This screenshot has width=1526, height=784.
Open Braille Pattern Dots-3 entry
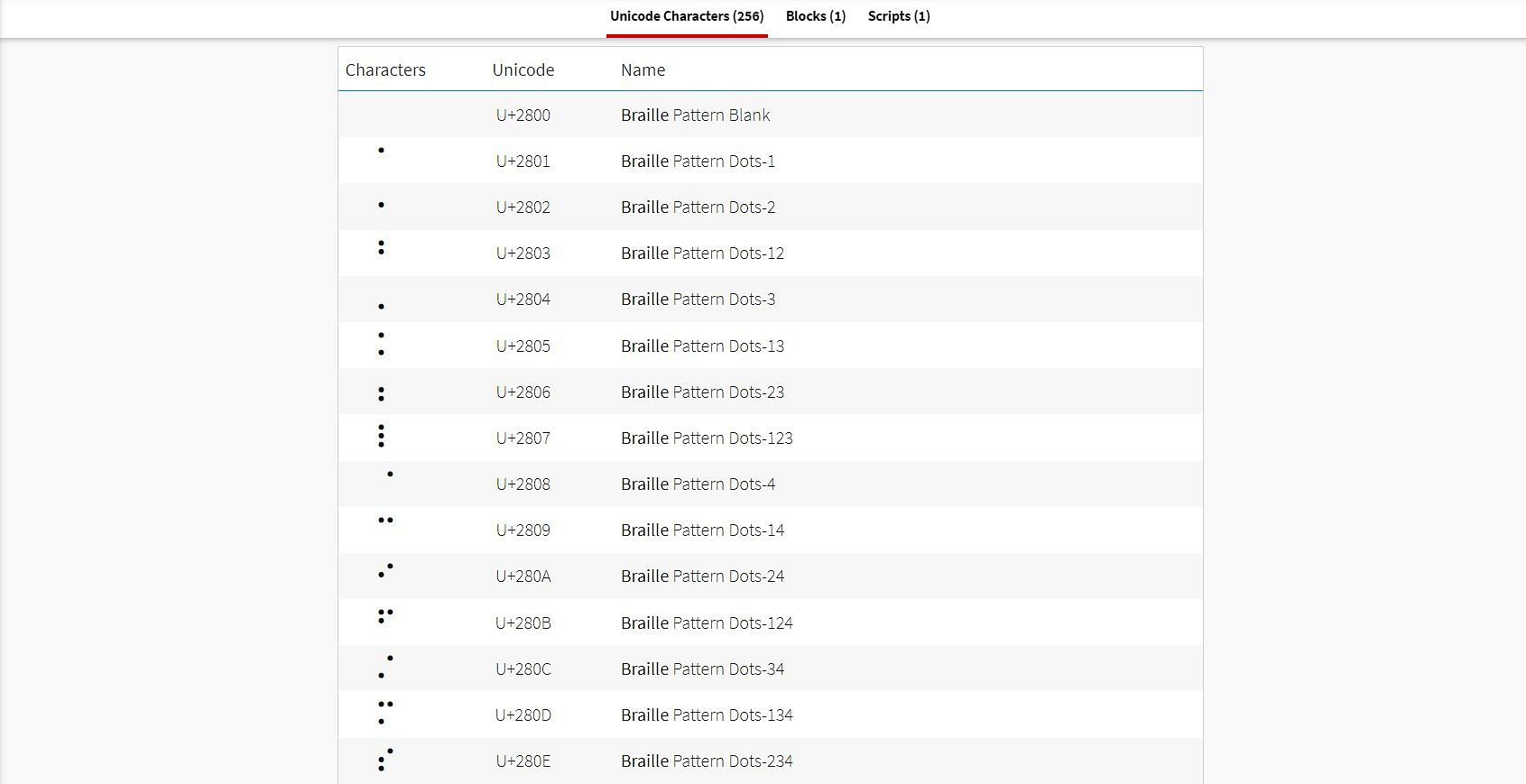coord(698,299)
